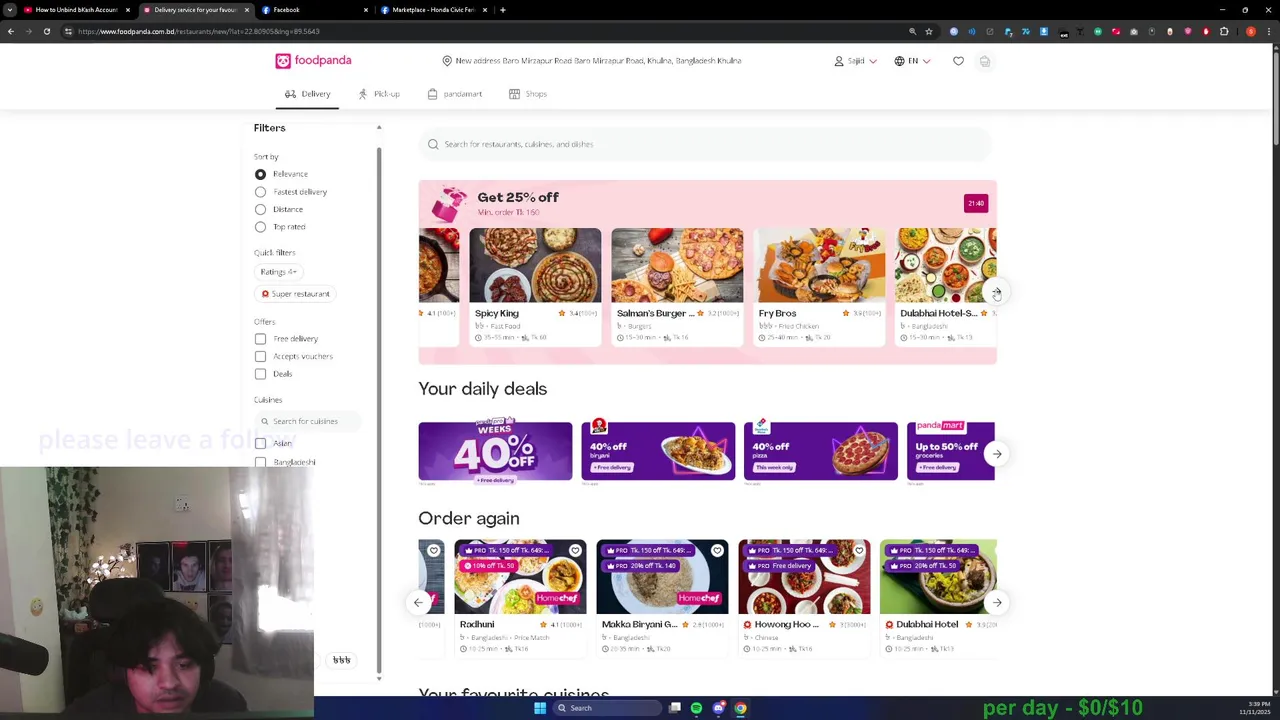This screenshot has width=1280, height=720.
Task: Collapse the Filters panel arrow
Action: coord(379,128)
